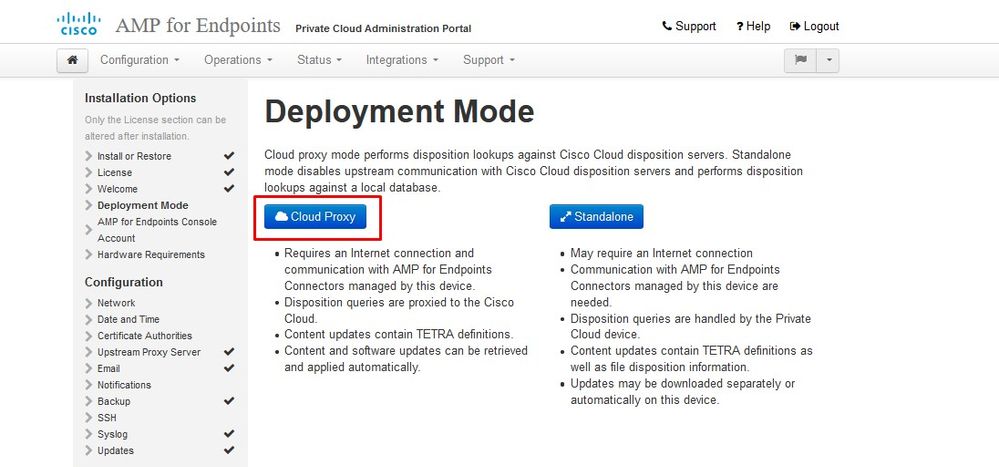Click the chevron beside Network

(x=89, y=303)
